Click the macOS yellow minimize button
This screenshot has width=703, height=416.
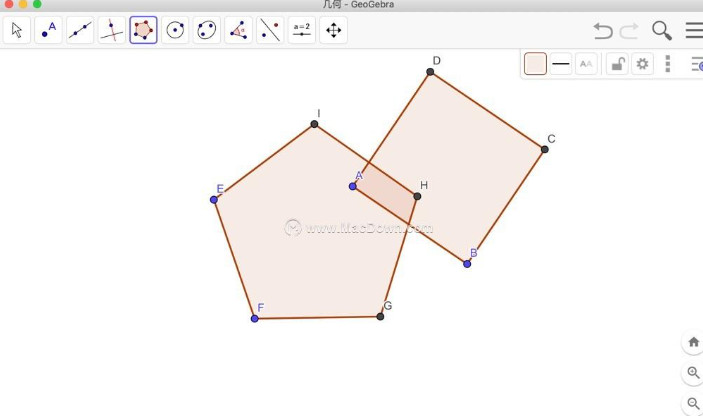point(23,4)
